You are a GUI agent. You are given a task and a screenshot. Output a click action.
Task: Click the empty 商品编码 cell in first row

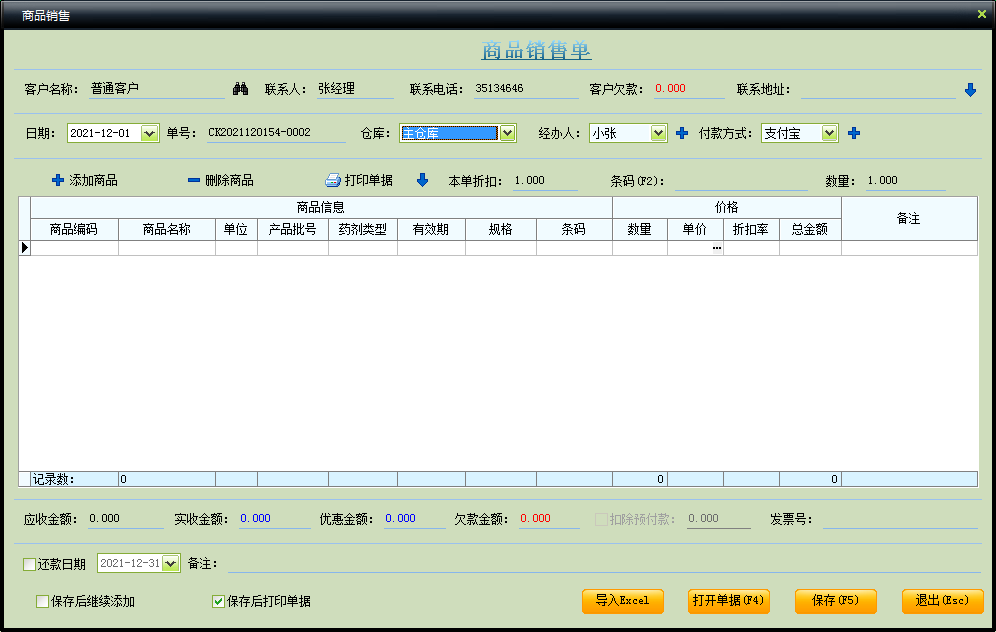click(74, 248)
